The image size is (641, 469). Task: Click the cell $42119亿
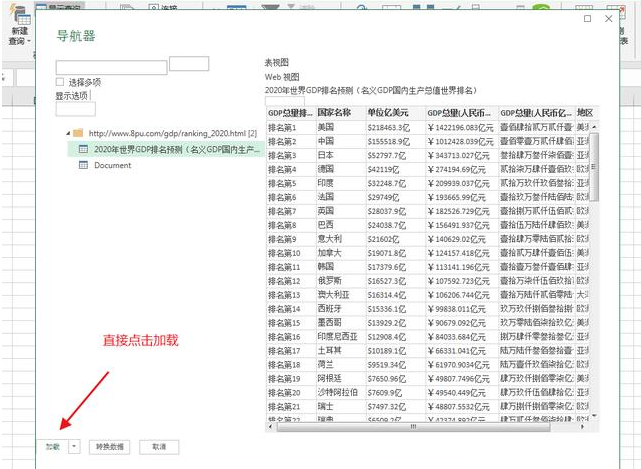pos(396,169)
